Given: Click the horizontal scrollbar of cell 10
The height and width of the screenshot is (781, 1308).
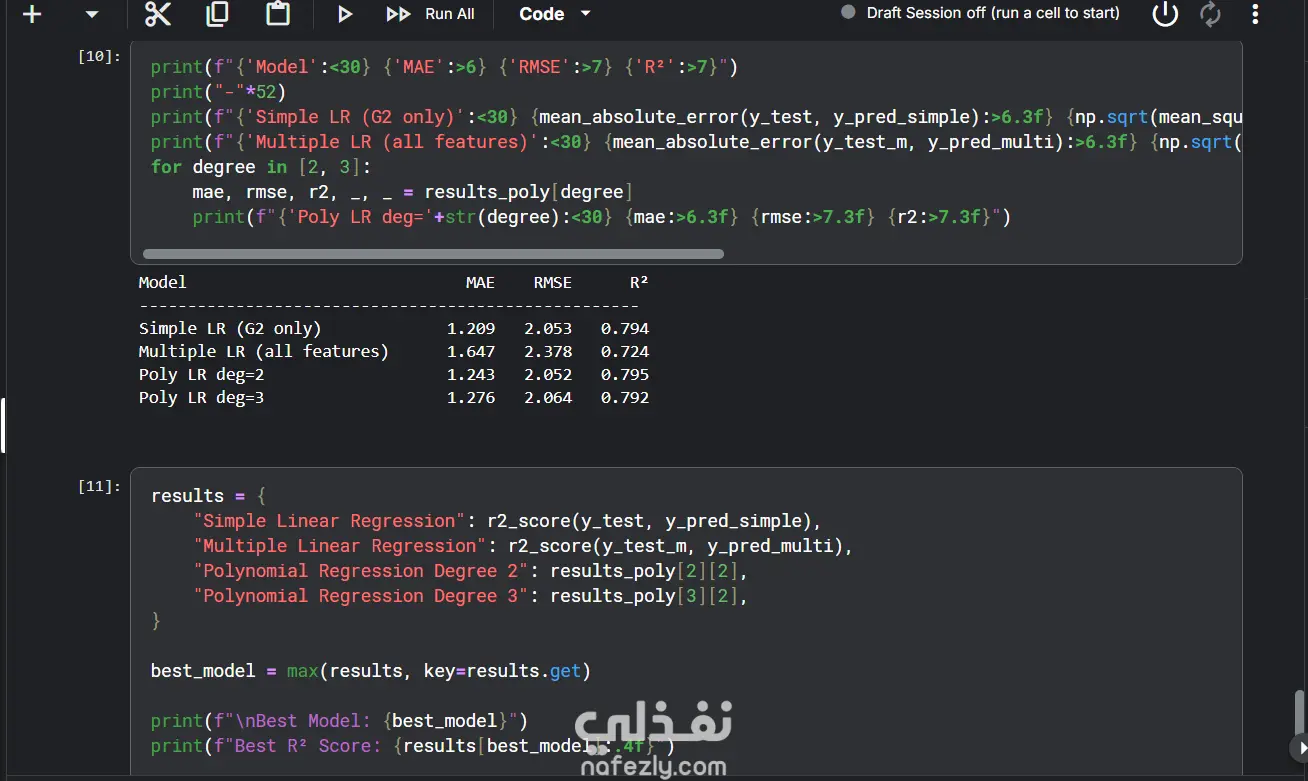Looking at the screenshot, I should 433,254.
